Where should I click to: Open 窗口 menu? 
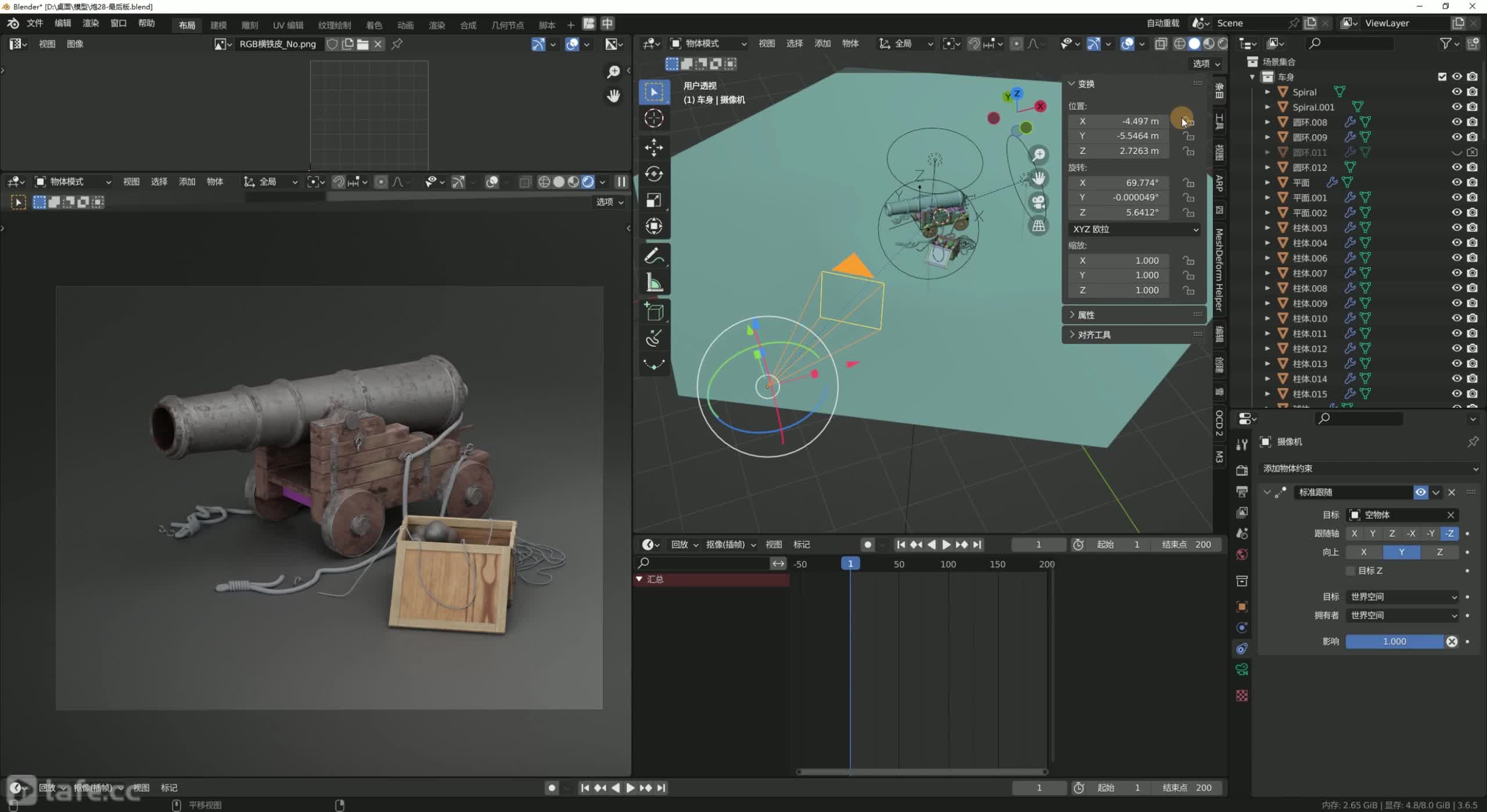coord(118,23)
